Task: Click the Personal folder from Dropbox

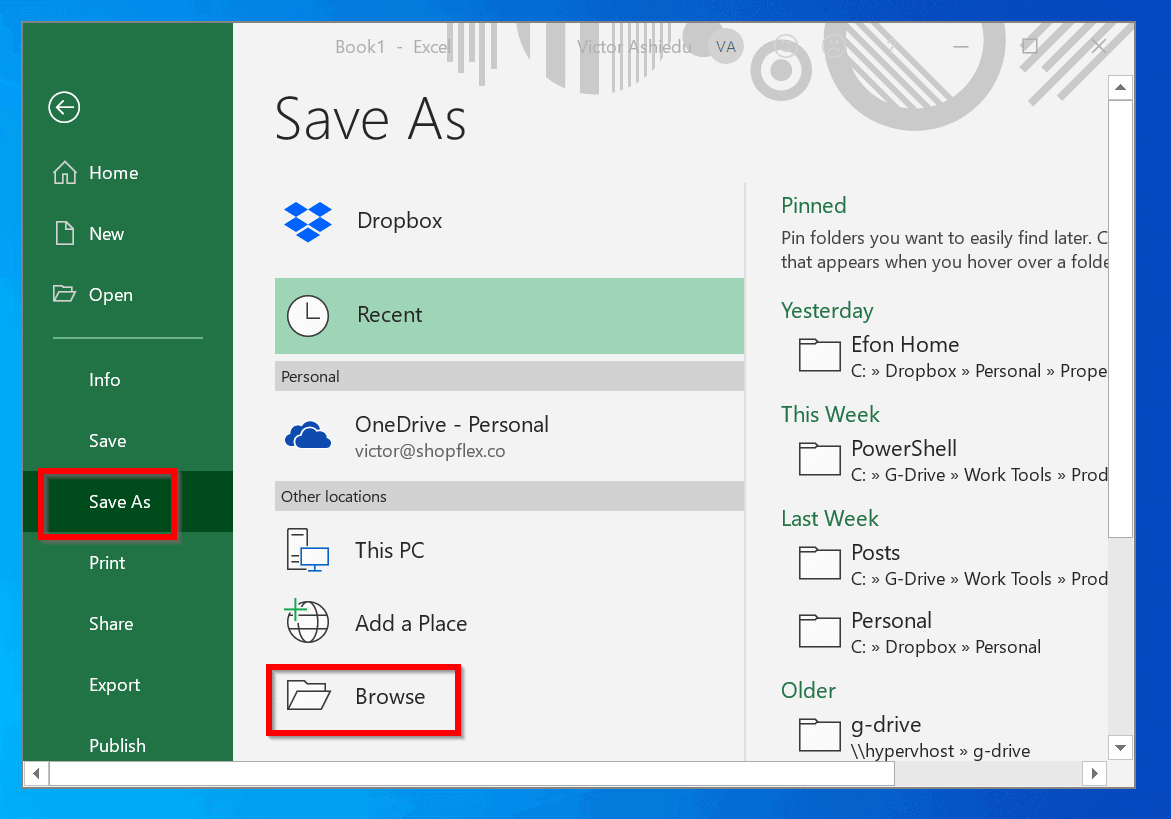Action: (819, 631)
